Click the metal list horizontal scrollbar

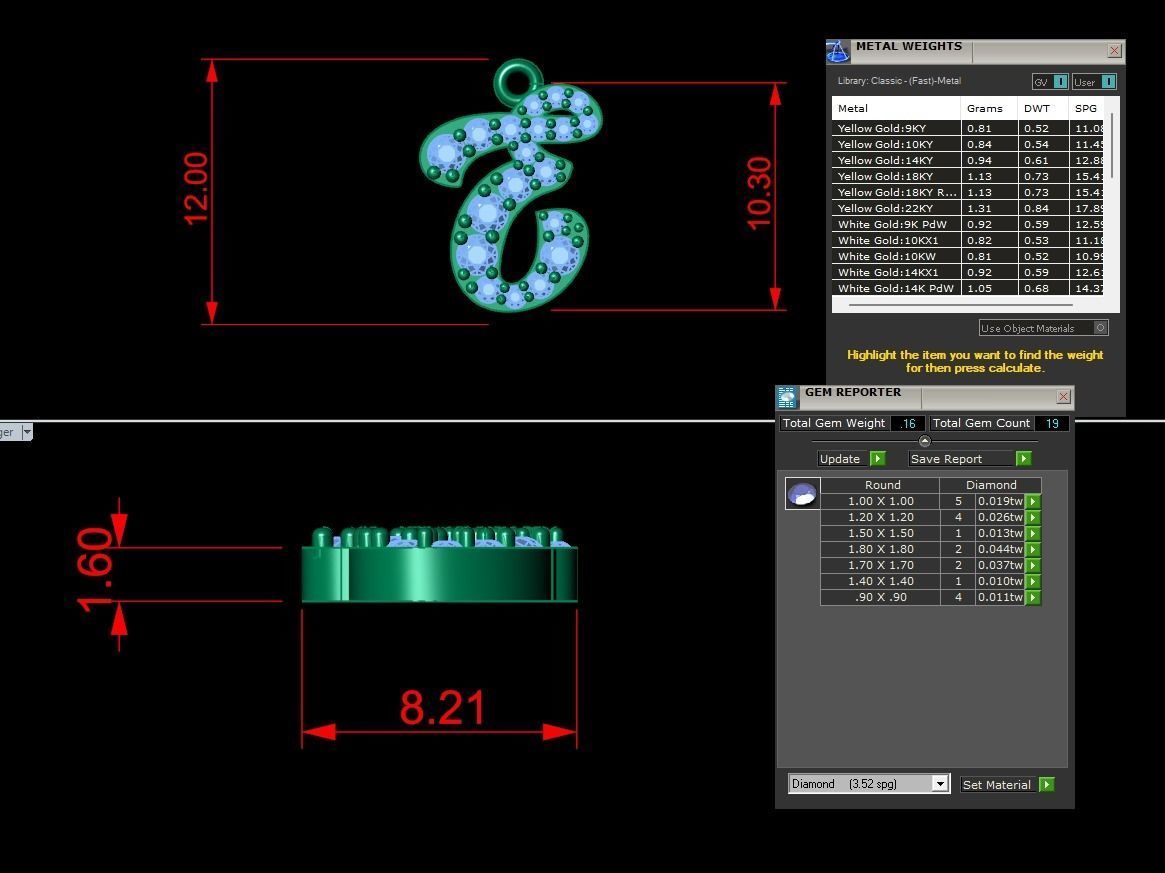click(961, 305)
